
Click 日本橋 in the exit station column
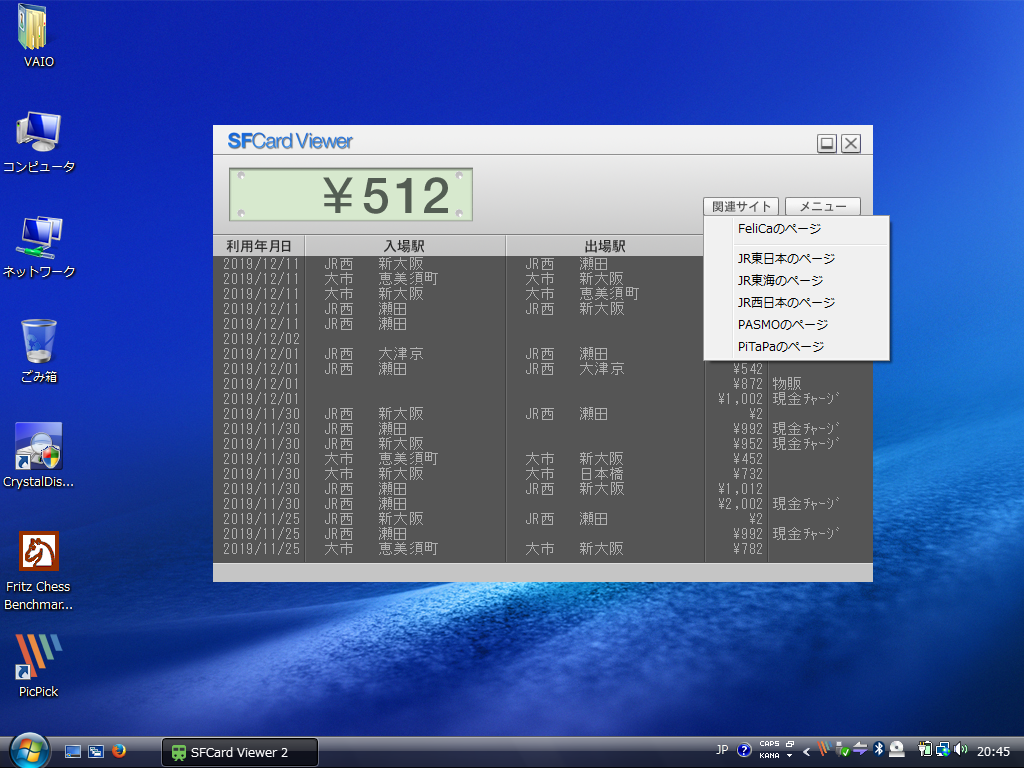pos(601,474)
